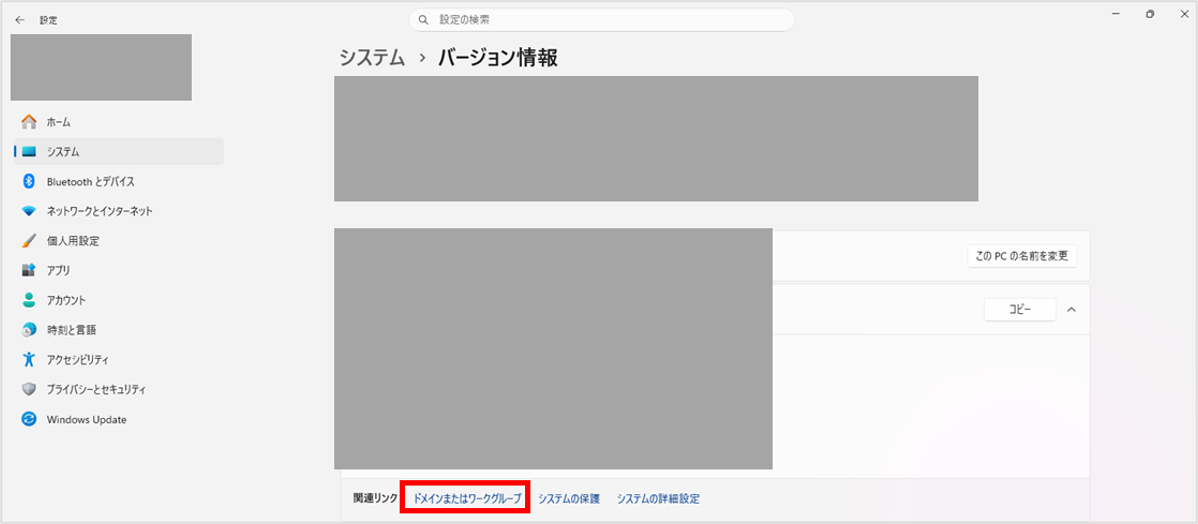Viewport: 1198px width, 524px height.
Task: Click バージョン情報 page heading
Action: pyautogui.click(x=498, y=58)
